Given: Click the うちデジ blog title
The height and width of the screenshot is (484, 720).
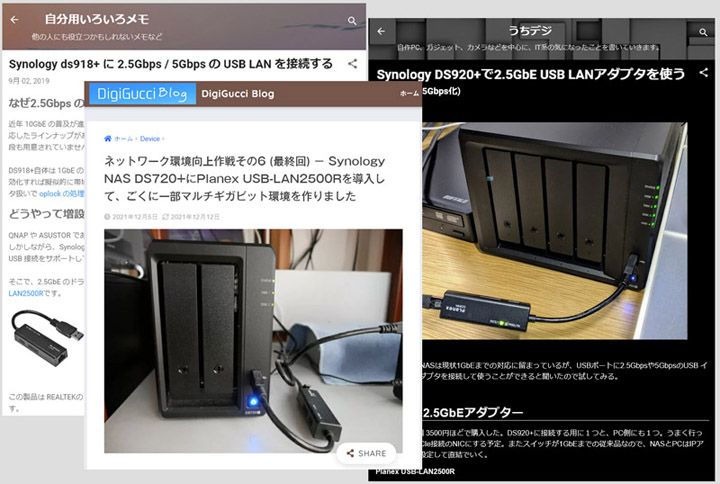Looking at the screenshot, I should pos(530,31).
